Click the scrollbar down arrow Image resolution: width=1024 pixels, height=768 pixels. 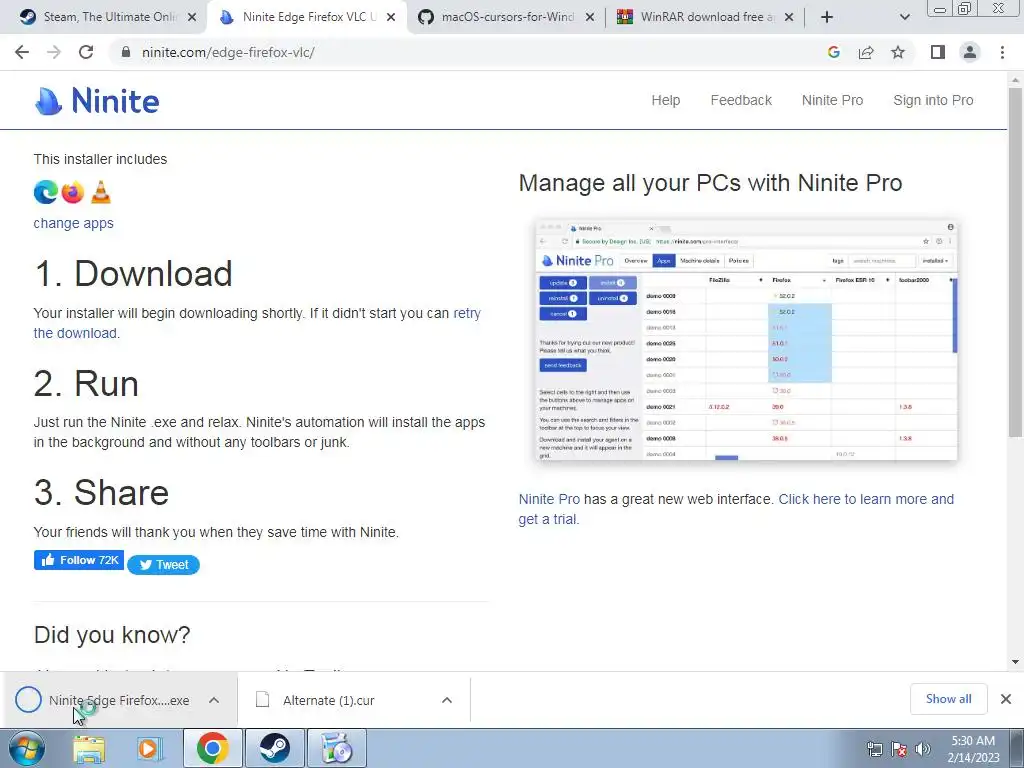pyautogui.click(x=1015, y=662)
